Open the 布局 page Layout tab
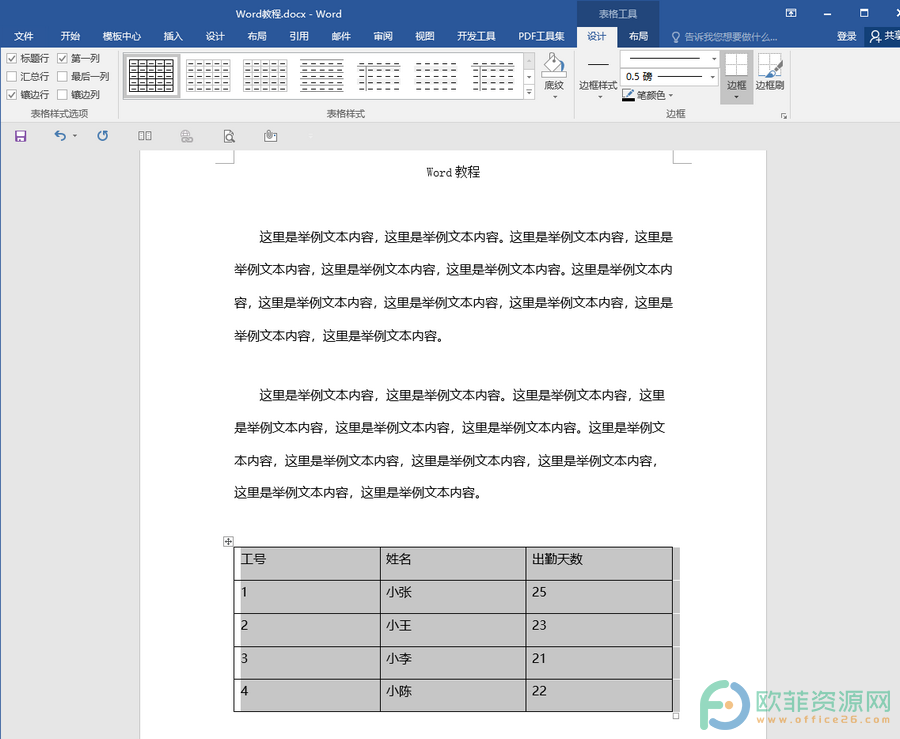900x739 pixels. click(257, 36)
